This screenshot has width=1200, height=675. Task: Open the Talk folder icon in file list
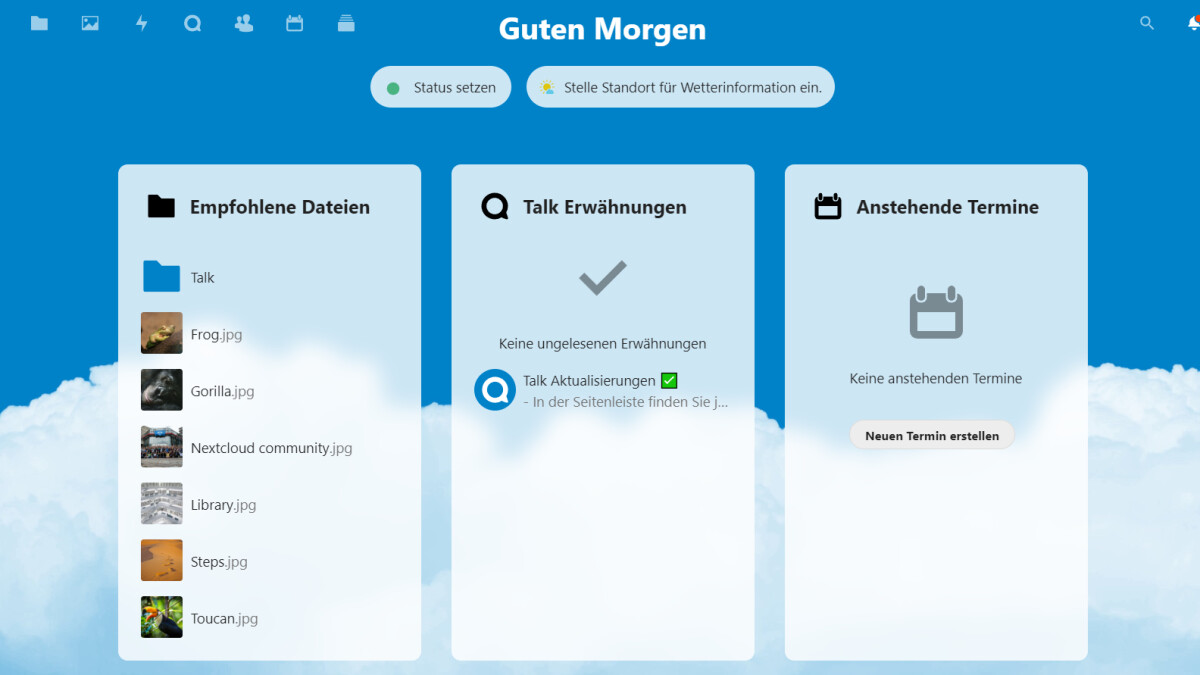click(x=161, y=277)
